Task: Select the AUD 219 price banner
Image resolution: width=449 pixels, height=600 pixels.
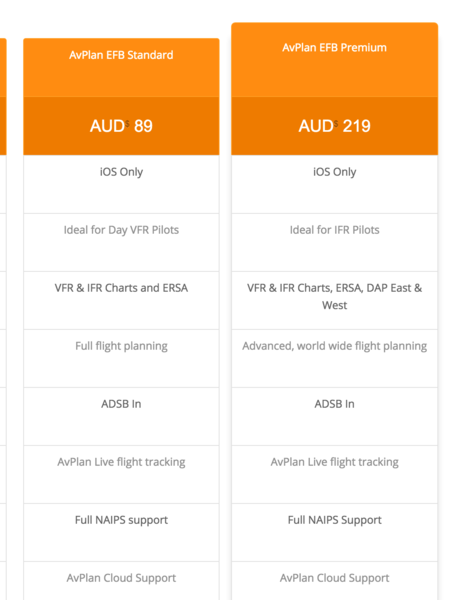Action: click(x=334, y=126)
